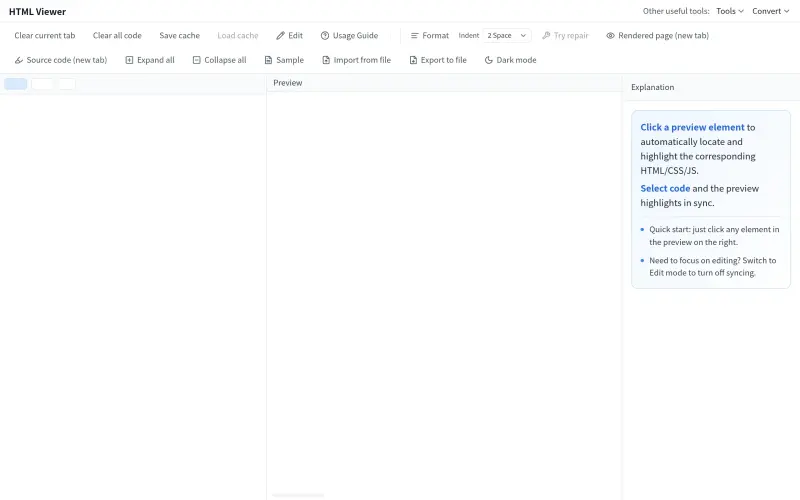Click the HTML Viewer title
Screen dimensions: 800x500
coord(37,11)
